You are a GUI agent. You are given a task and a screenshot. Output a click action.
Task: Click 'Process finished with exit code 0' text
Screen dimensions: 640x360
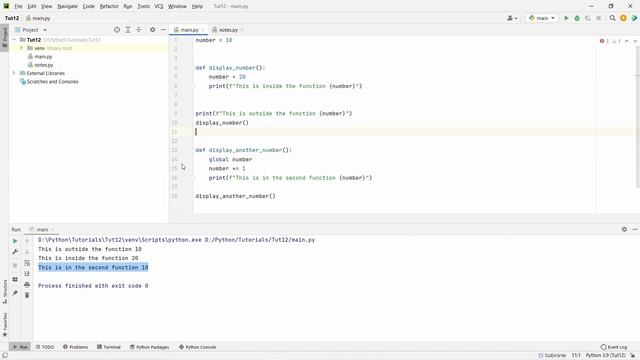click(x=93, y=286)
